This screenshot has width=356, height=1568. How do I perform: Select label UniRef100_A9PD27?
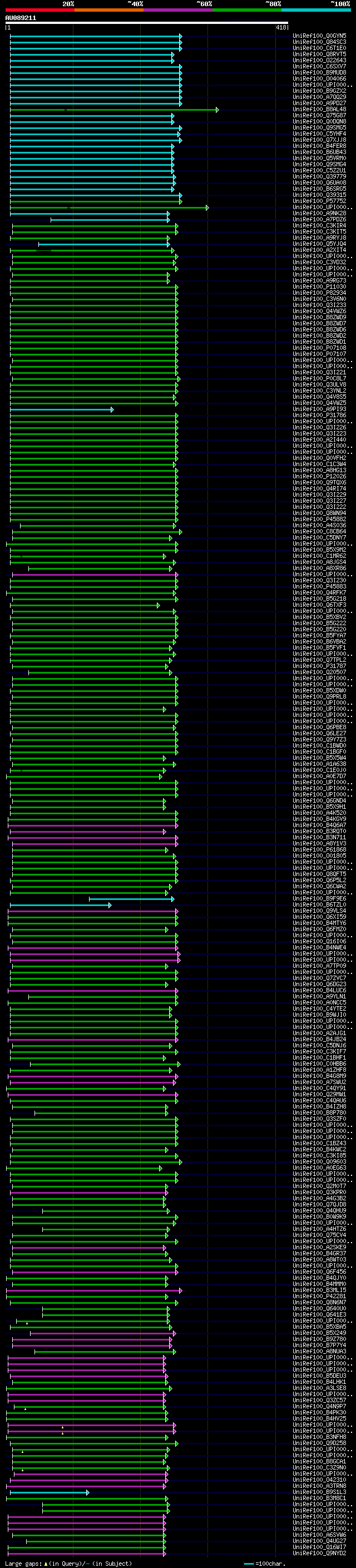(319, 103)
